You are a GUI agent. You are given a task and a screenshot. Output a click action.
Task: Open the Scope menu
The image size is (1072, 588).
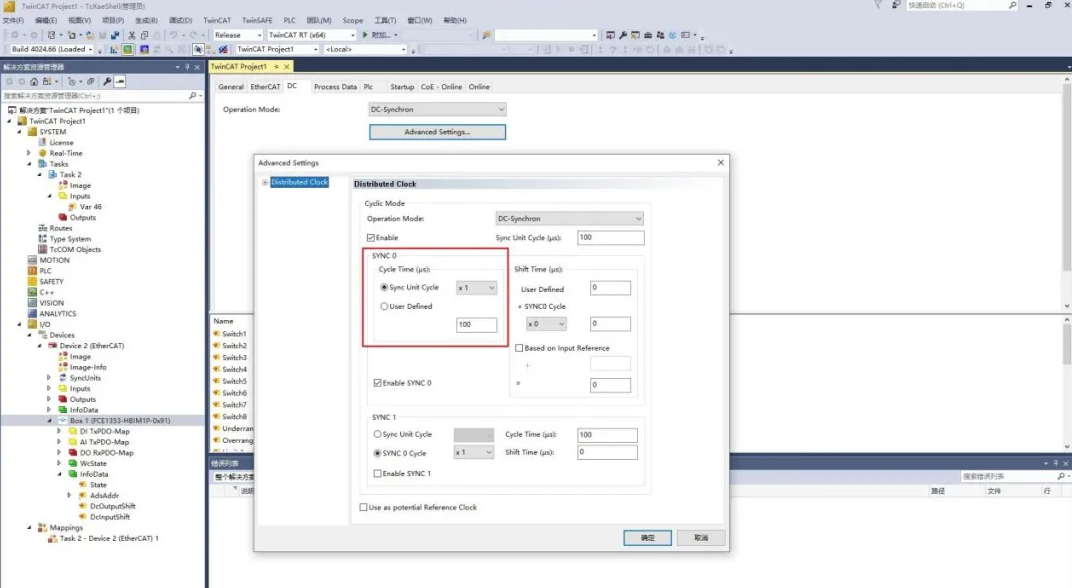point(353,21)
